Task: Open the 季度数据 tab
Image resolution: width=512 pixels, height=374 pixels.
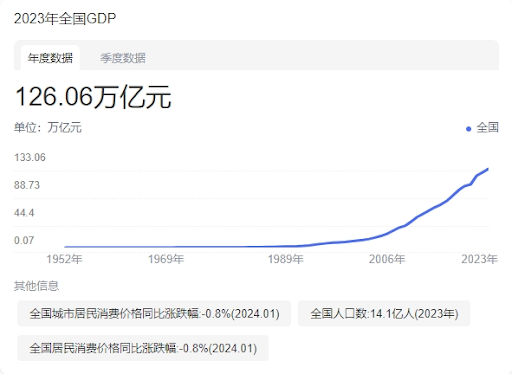Action: click(x=123, y=58)
